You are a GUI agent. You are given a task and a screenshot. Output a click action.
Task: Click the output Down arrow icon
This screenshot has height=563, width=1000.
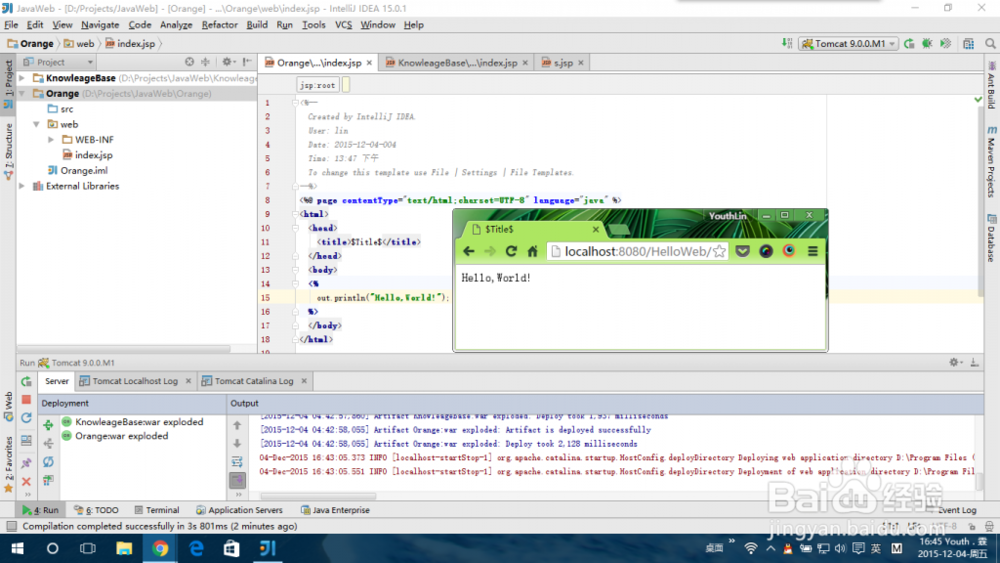[x=237, y=443]
